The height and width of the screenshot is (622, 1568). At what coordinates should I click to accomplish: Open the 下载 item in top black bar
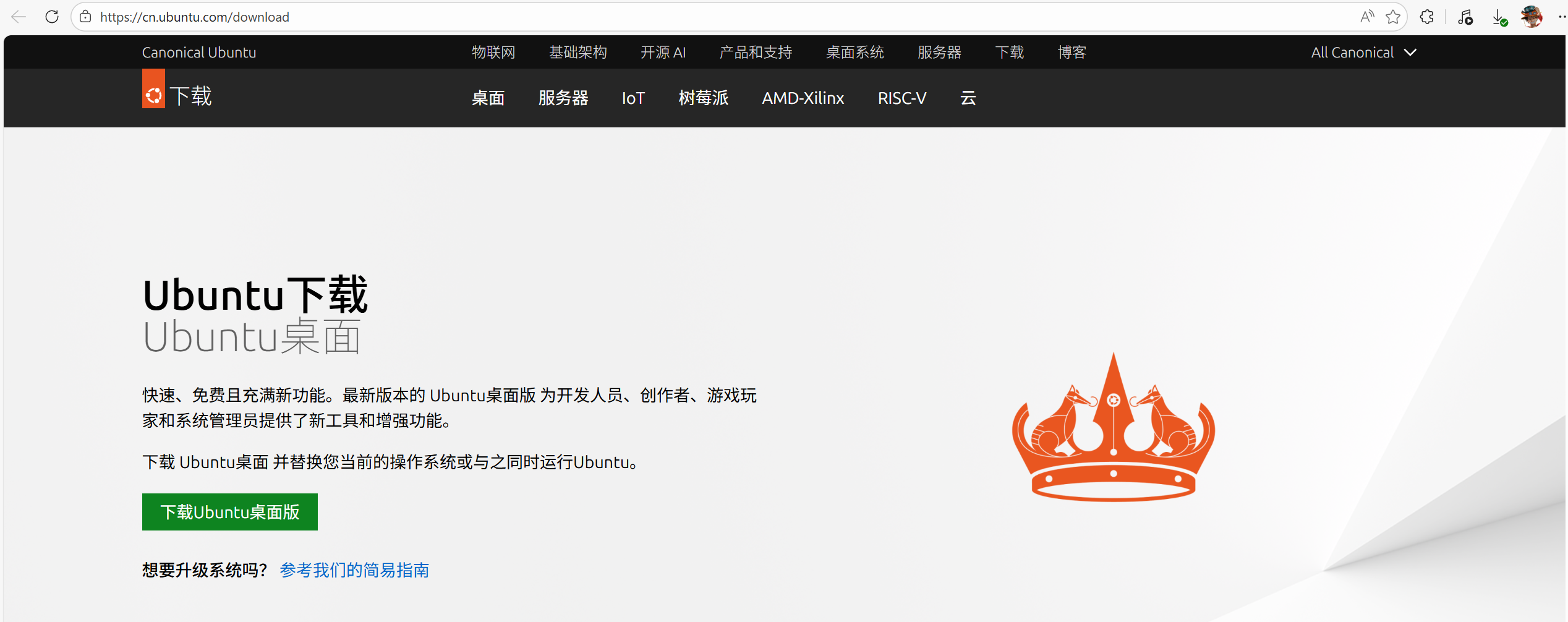1010,53
